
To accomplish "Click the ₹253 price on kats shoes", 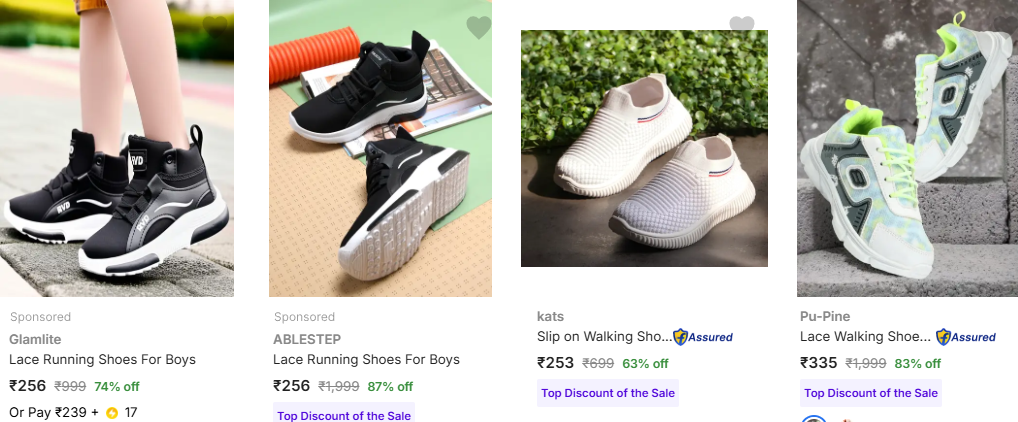I will tap(555, 363).
